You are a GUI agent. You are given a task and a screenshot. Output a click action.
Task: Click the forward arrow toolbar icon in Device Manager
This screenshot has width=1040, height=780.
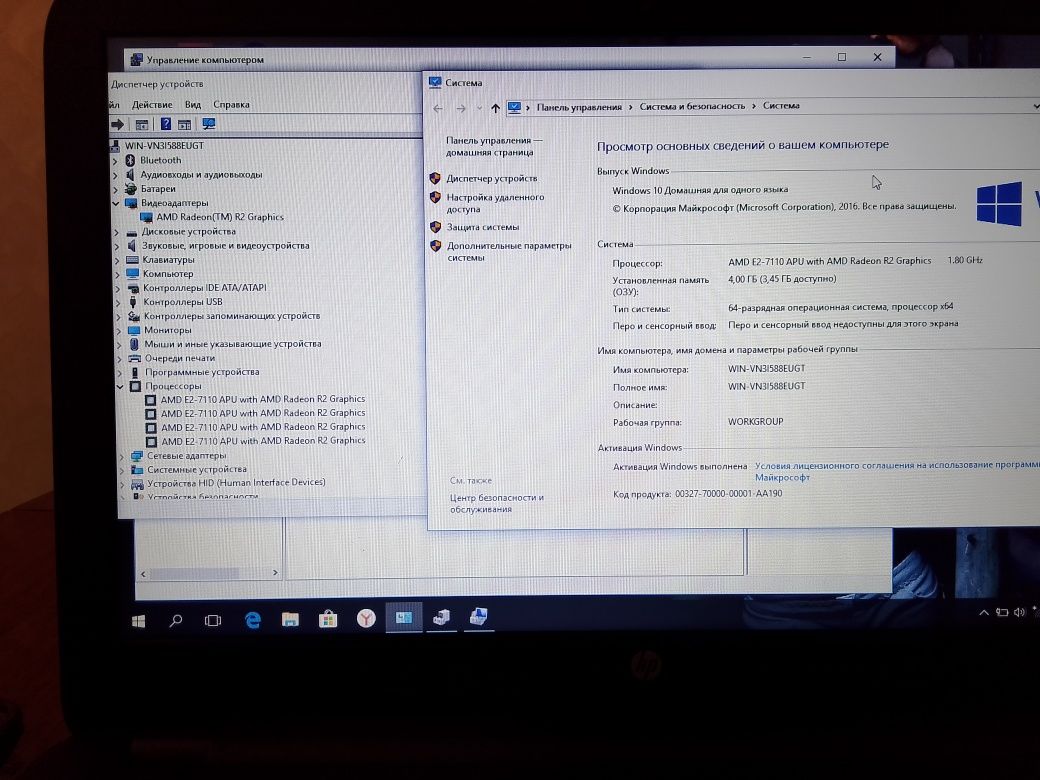118,124
